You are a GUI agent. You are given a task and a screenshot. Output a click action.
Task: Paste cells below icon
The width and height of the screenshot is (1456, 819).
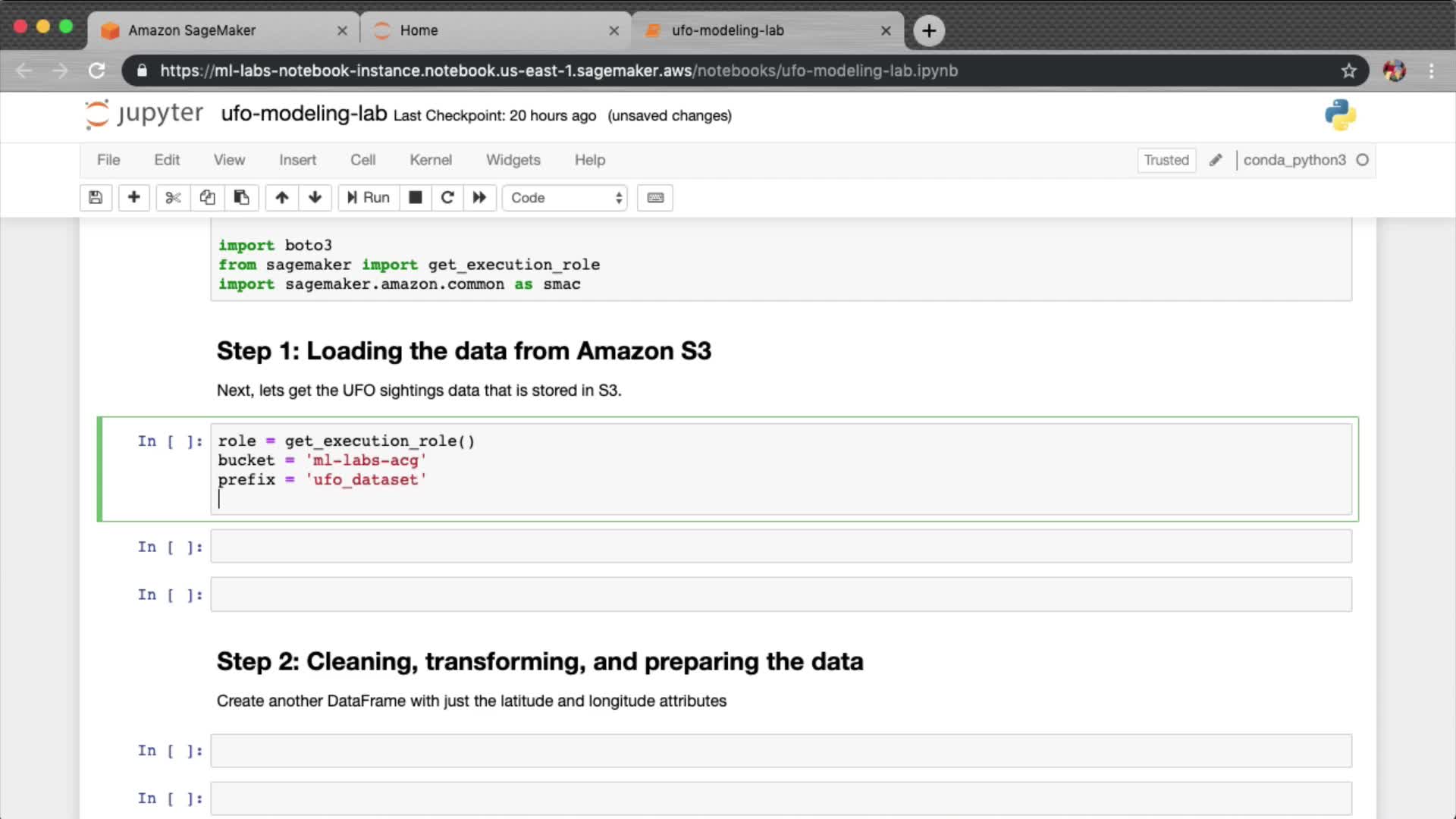coord(241,198)
